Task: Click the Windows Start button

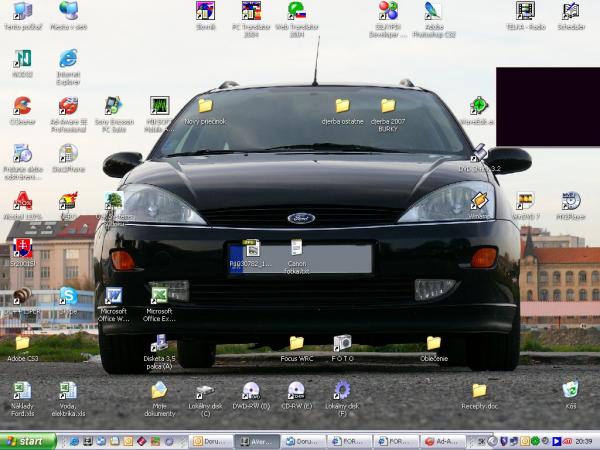Action: coord(28,440)
